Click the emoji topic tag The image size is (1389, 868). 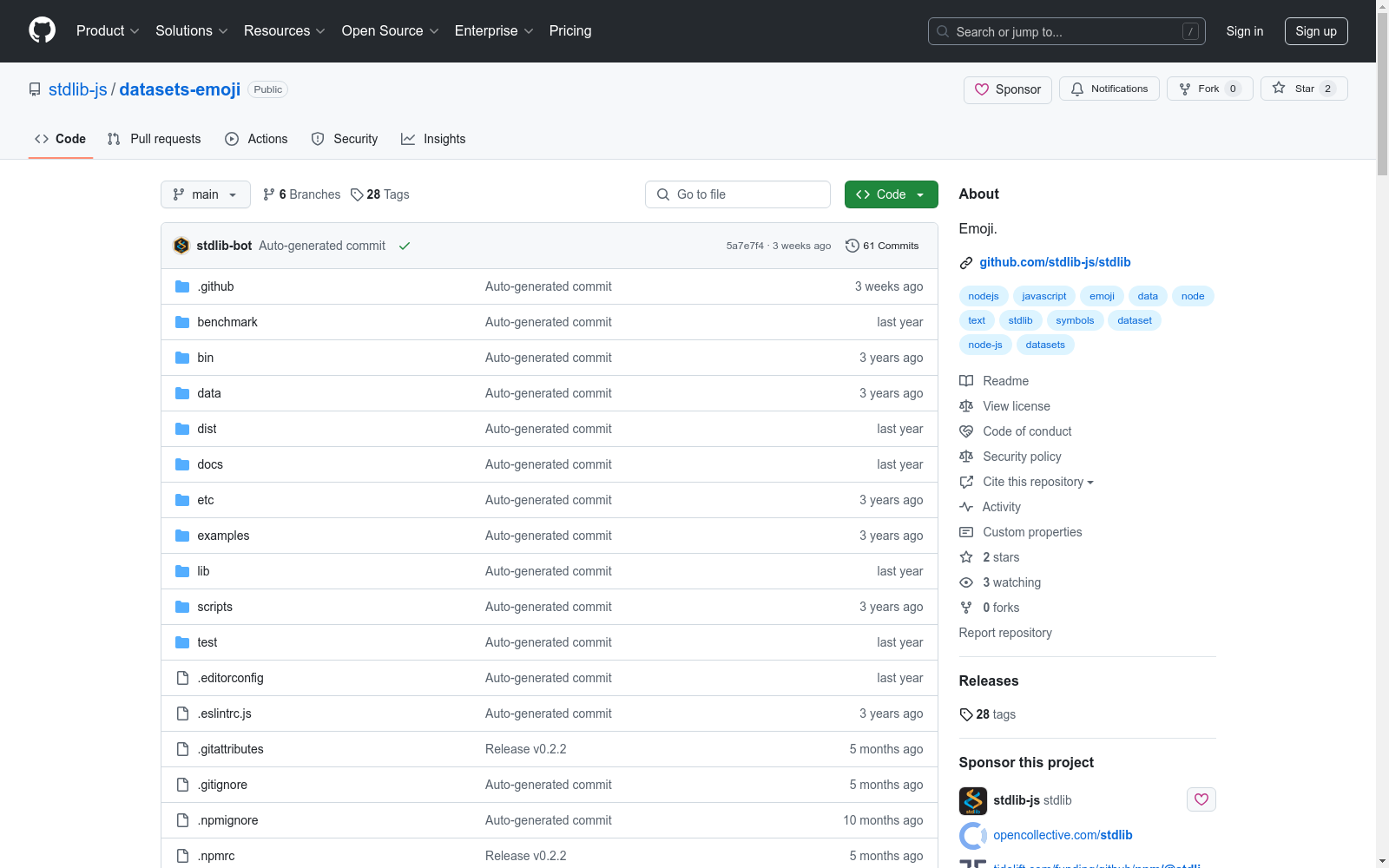(1102, 296)
